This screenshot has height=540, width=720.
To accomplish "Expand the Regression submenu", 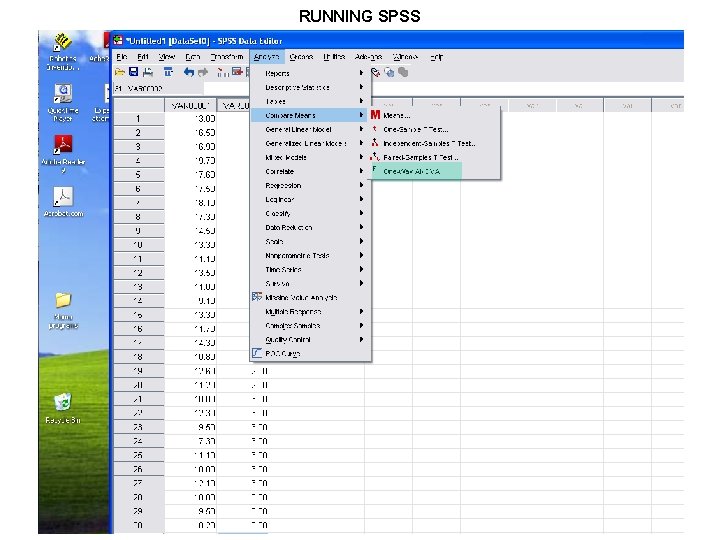I will tap(310, 186).
